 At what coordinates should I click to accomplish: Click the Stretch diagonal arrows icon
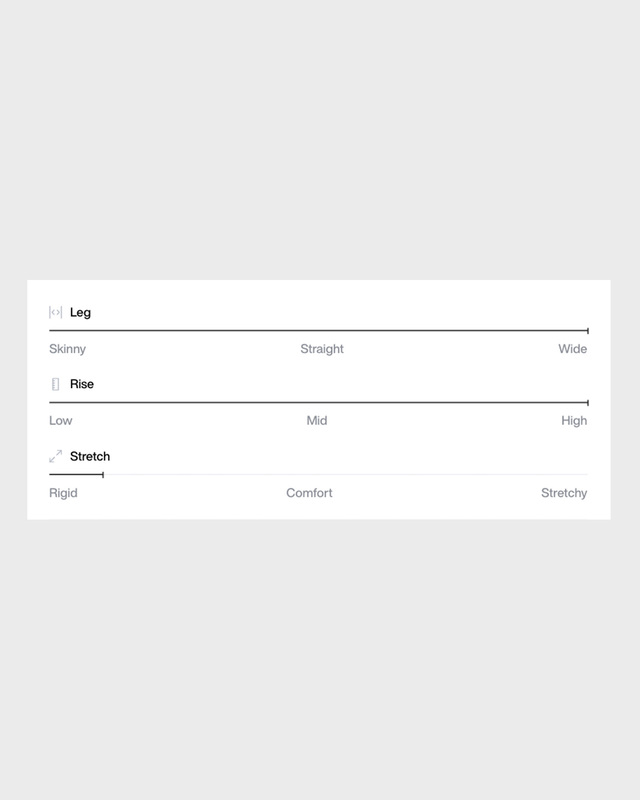coord(56,456)
